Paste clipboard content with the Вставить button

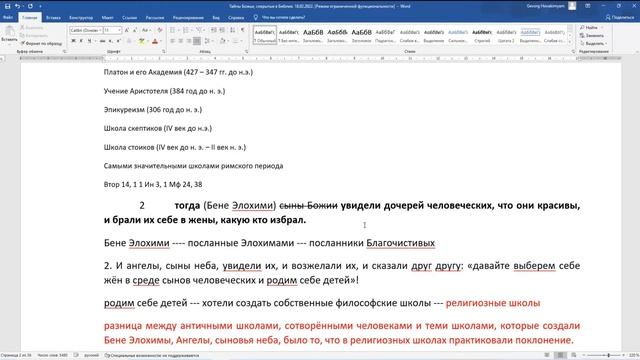[x=9, y=34]
